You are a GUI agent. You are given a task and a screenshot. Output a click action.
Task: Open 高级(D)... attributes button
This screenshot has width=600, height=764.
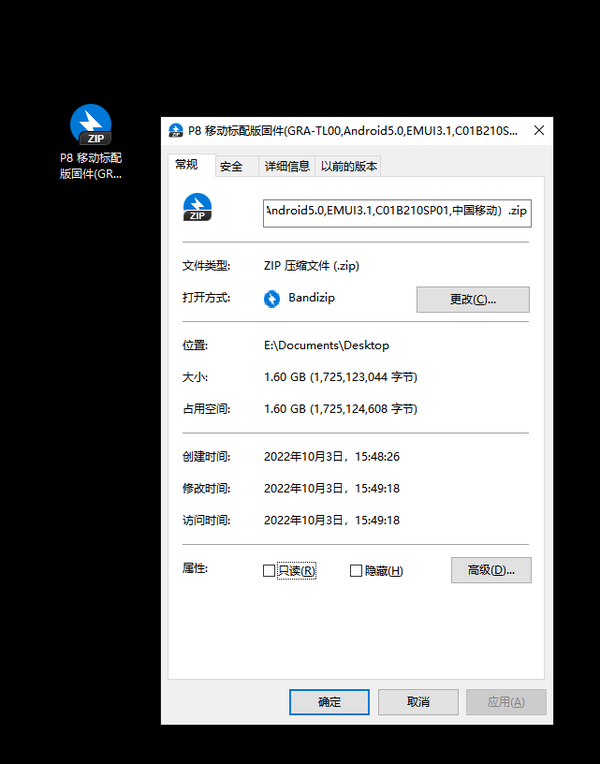(x=491, y=570)
